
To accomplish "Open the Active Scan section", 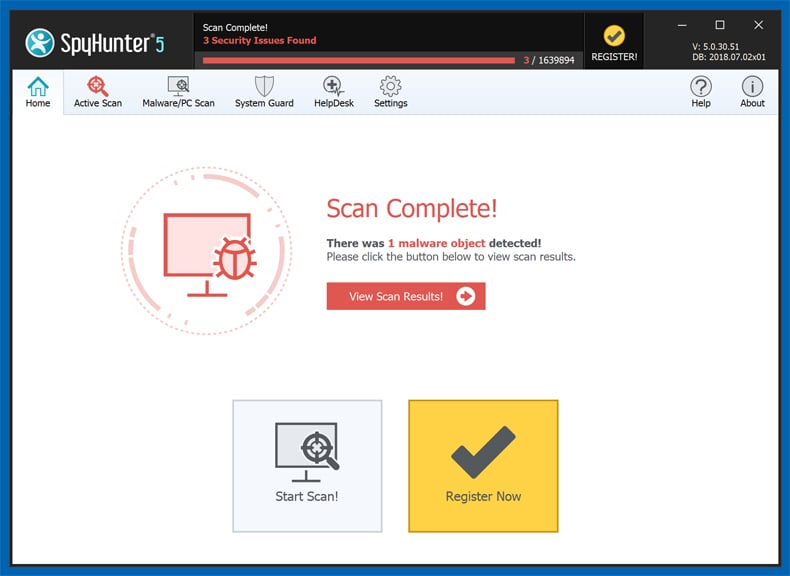I will click(98, 92).
